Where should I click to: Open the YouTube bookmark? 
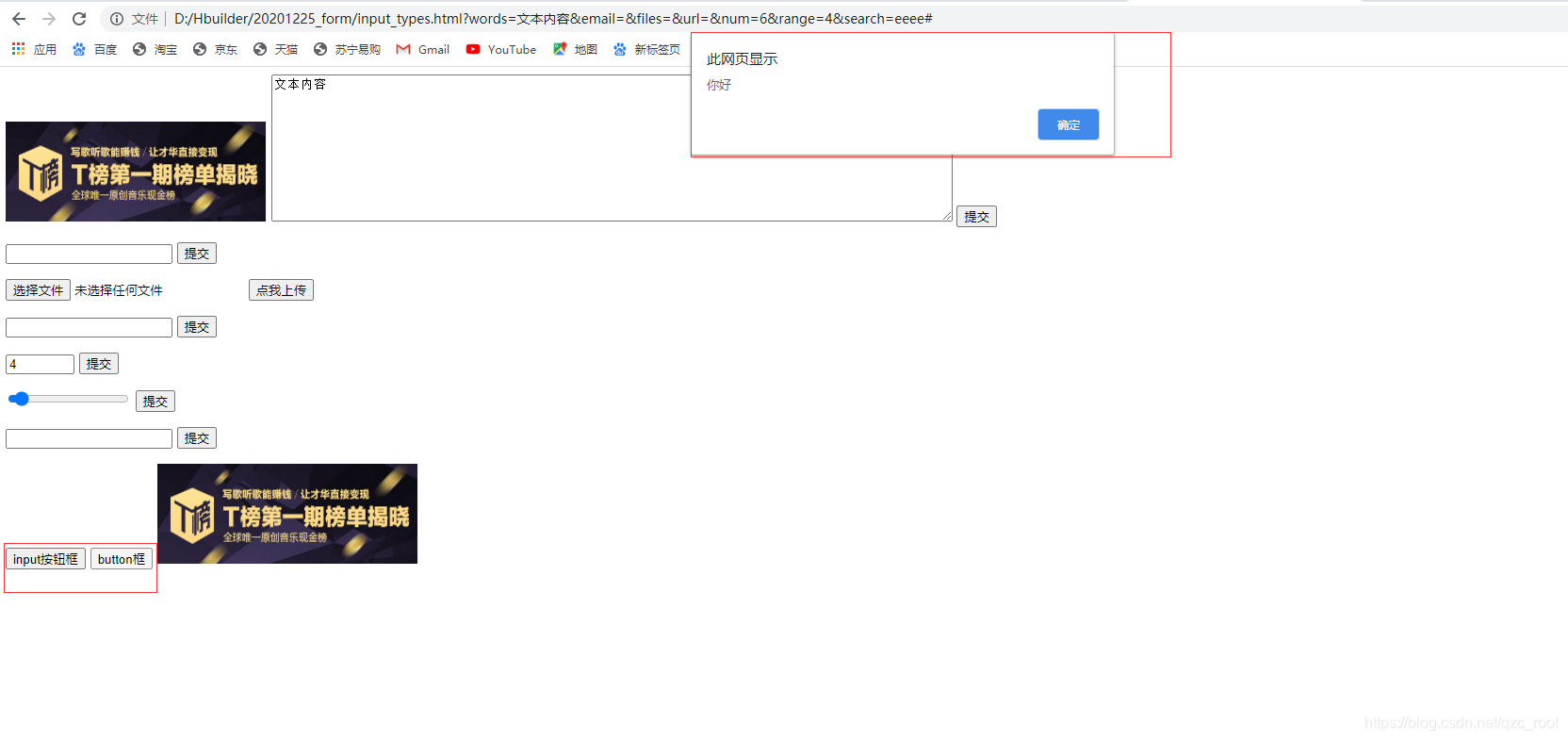(x=501, y=49)
